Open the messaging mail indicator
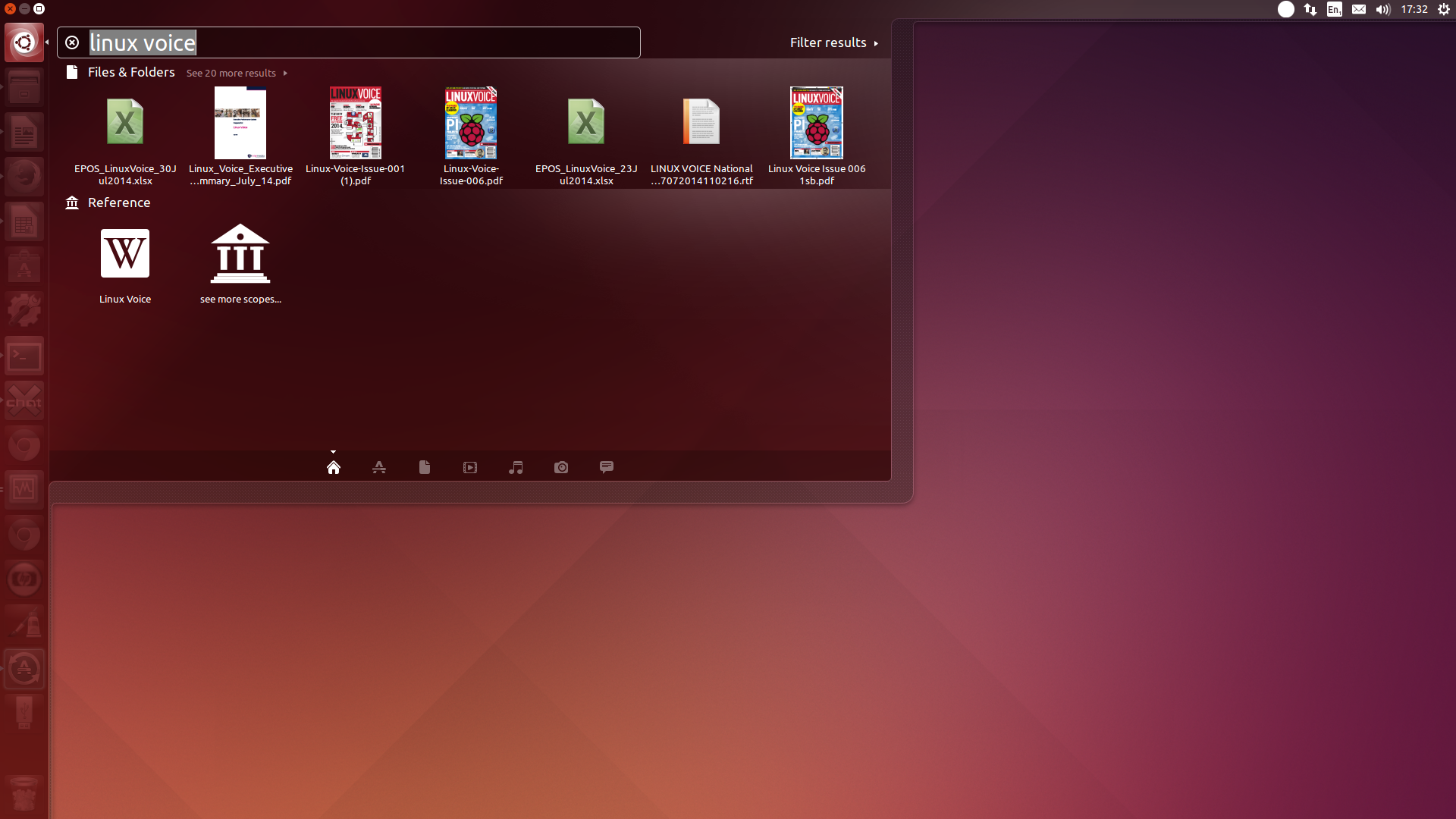1456x819 pixels. click(x=1359, y=9)
